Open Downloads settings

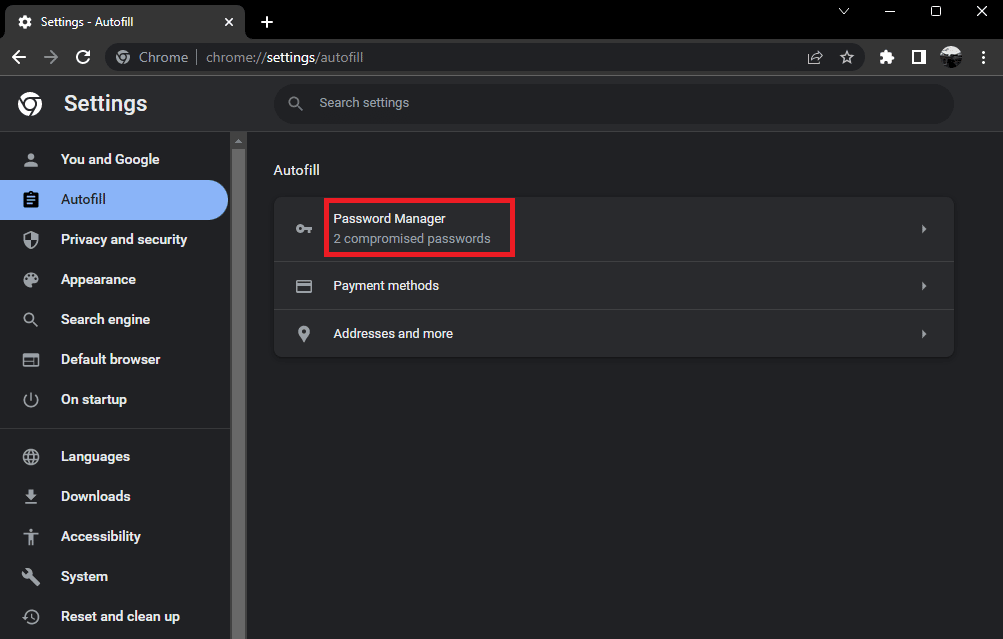click(x=114, y=496)
